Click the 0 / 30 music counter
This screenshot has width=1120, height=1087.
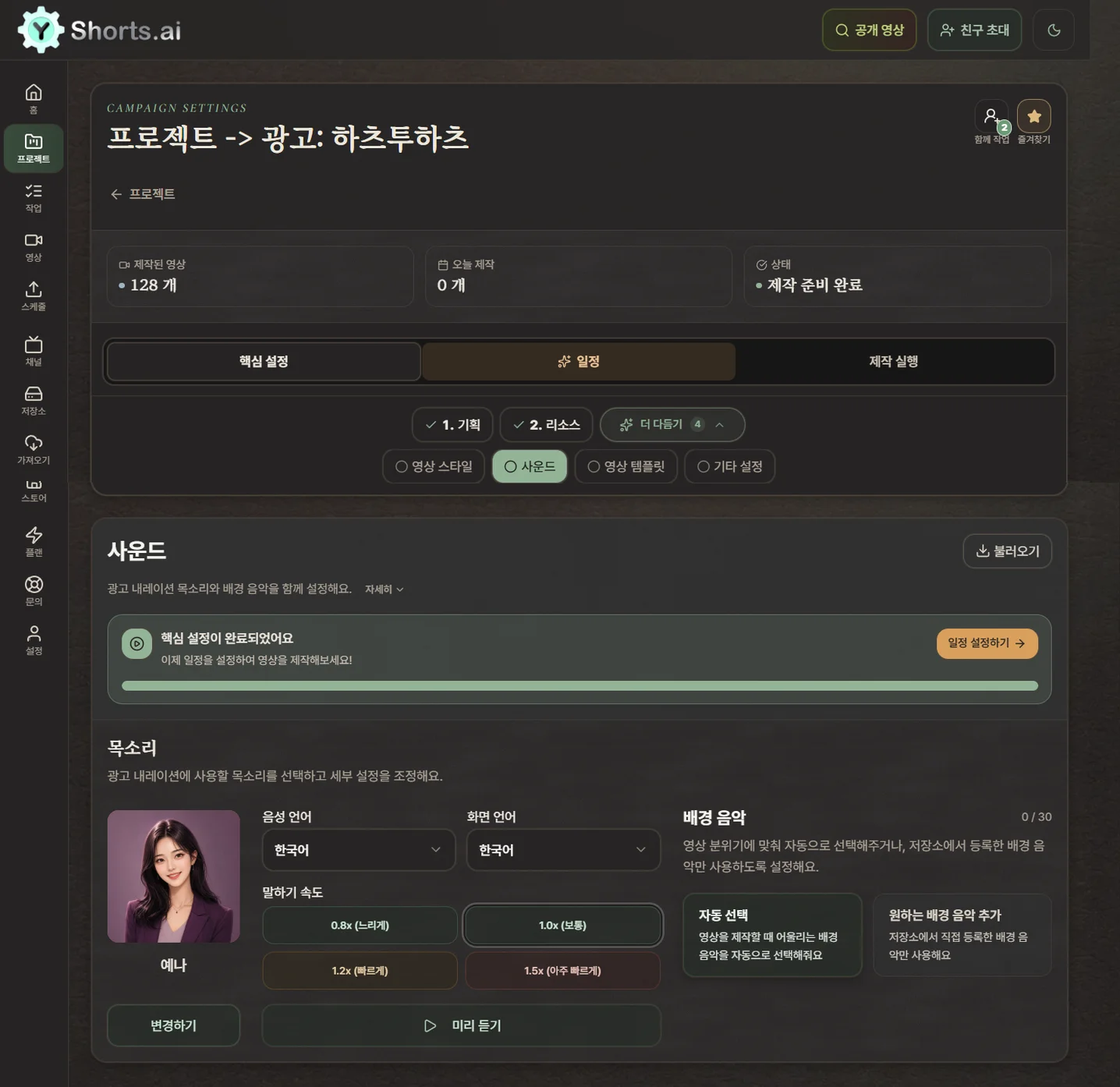(x=1037, y=816)
